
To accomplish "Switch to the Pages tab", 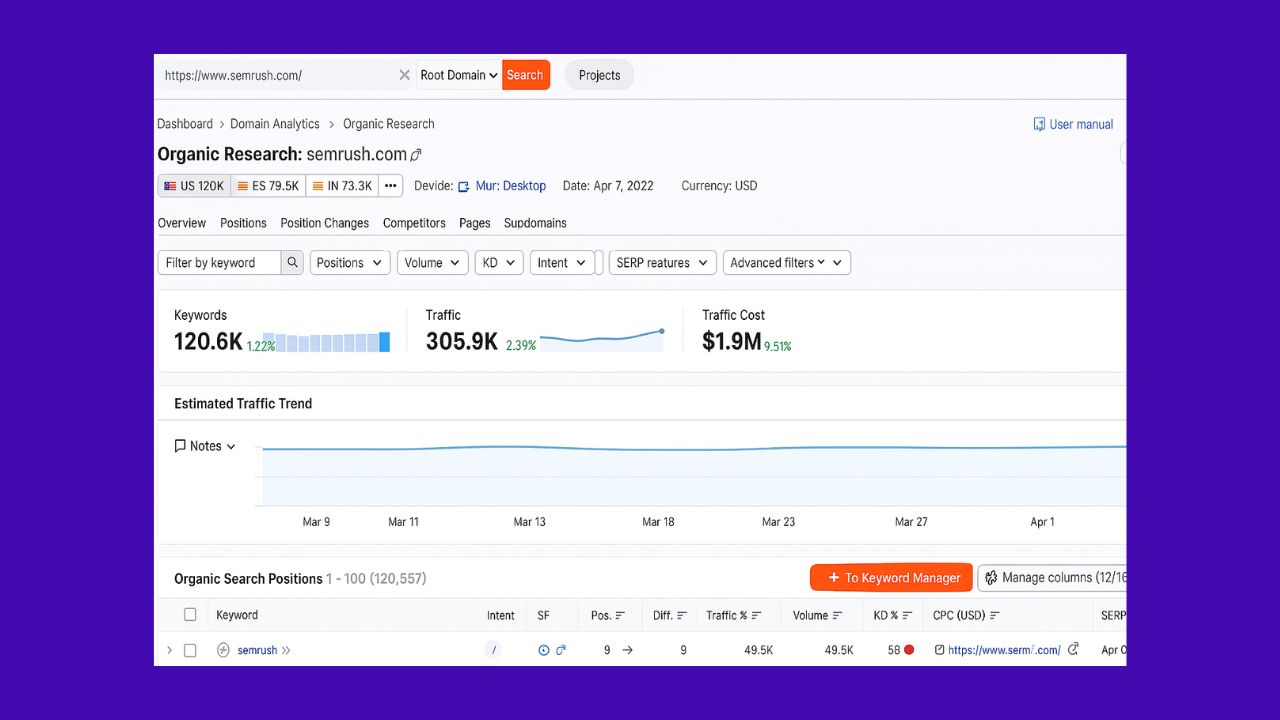I will [475, 223].
